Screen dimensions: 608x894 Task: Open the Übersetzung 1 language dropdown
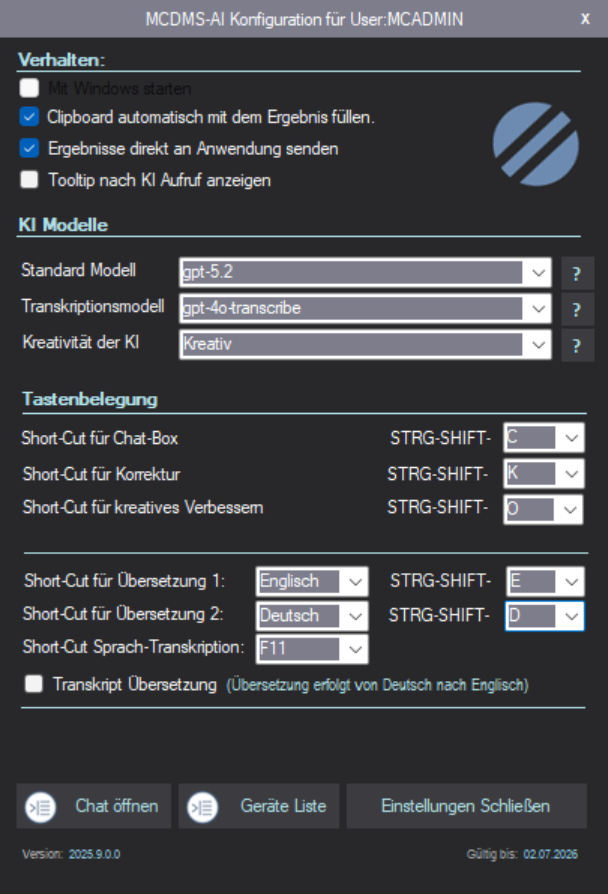(355, 581)
